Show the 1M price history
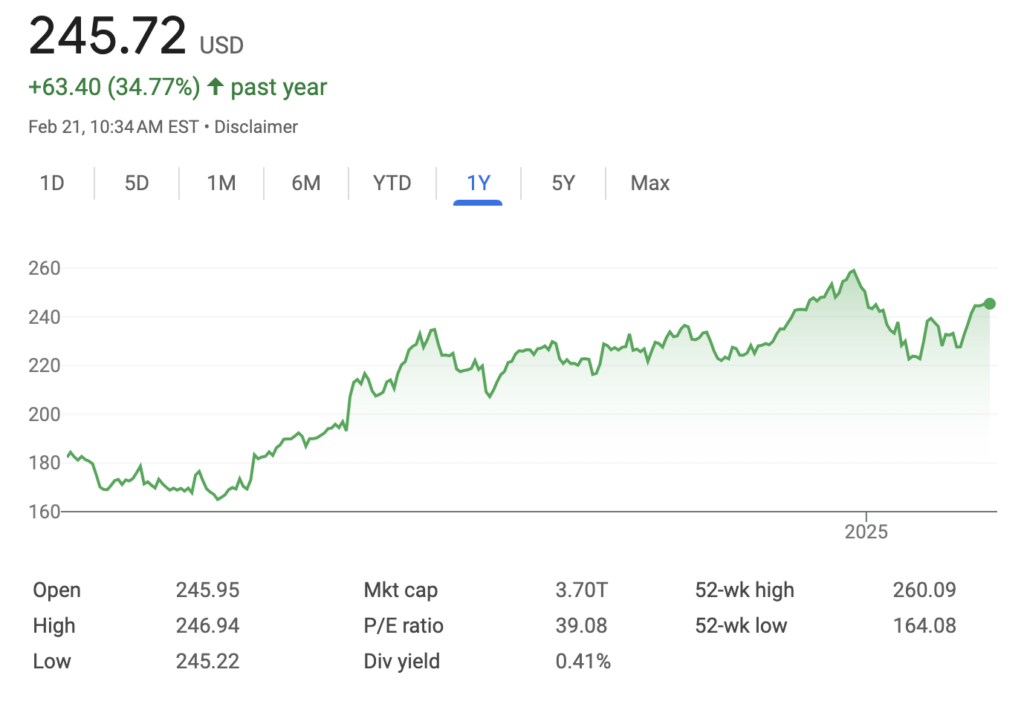 click(221, 183)
